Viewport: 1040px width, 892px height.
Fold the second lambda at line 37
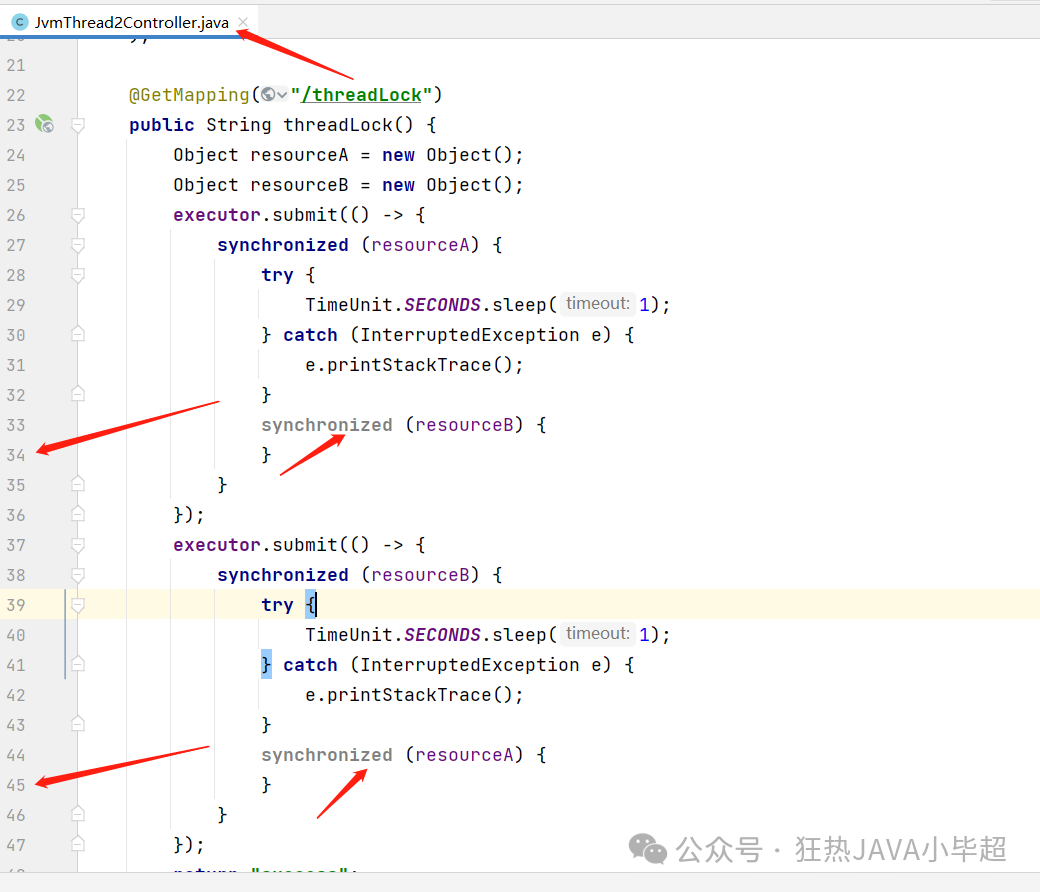click(78, 544)
